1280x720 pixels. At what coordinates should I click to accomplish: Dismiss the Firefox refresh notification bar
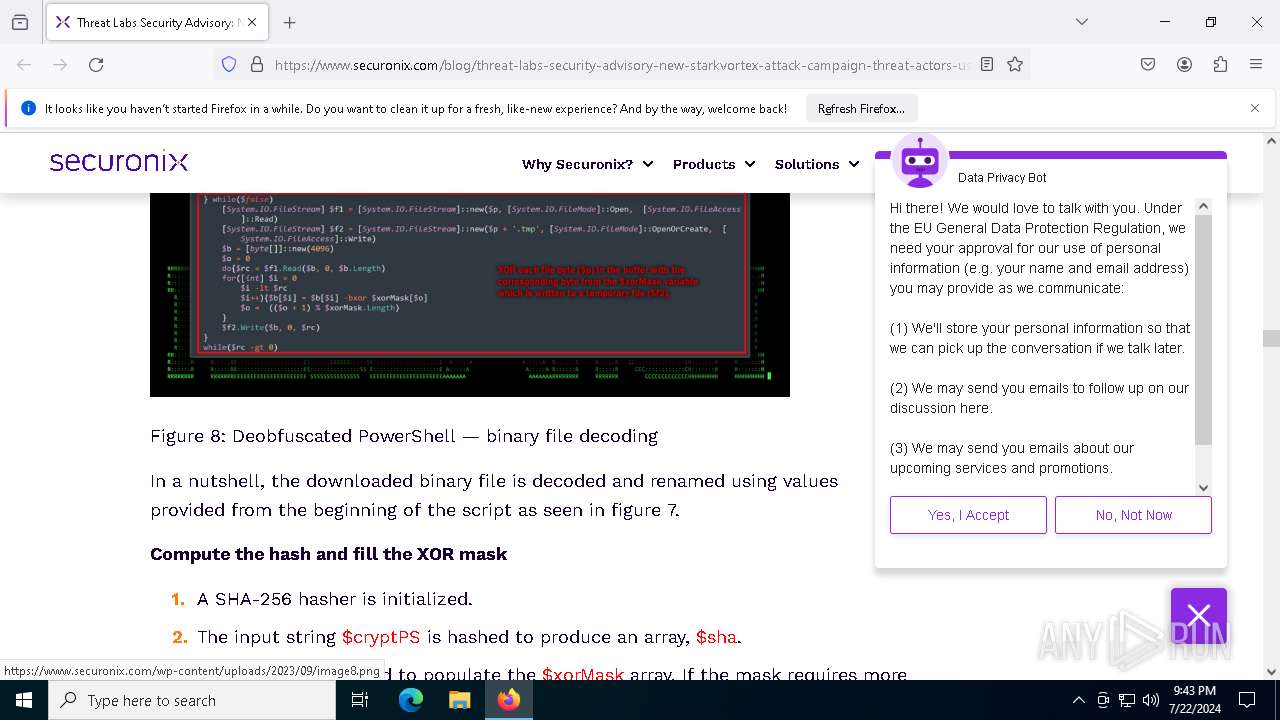pos(1255,108)
